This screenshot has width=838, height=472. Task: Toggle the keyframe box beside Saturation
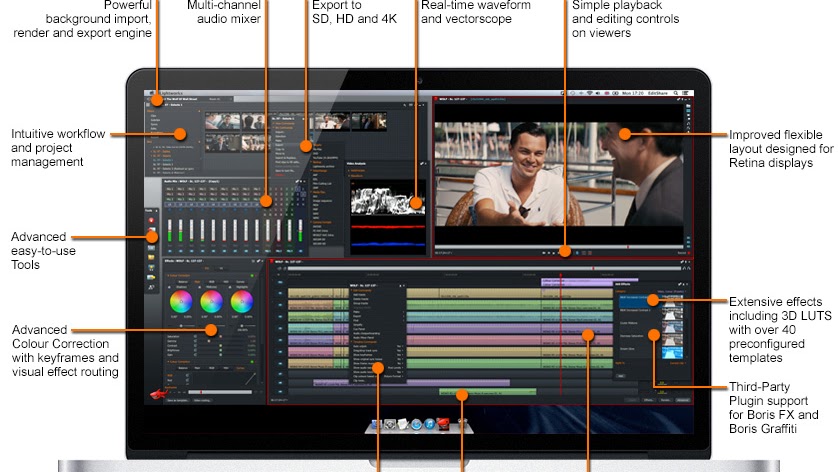[x=195, y=336]
